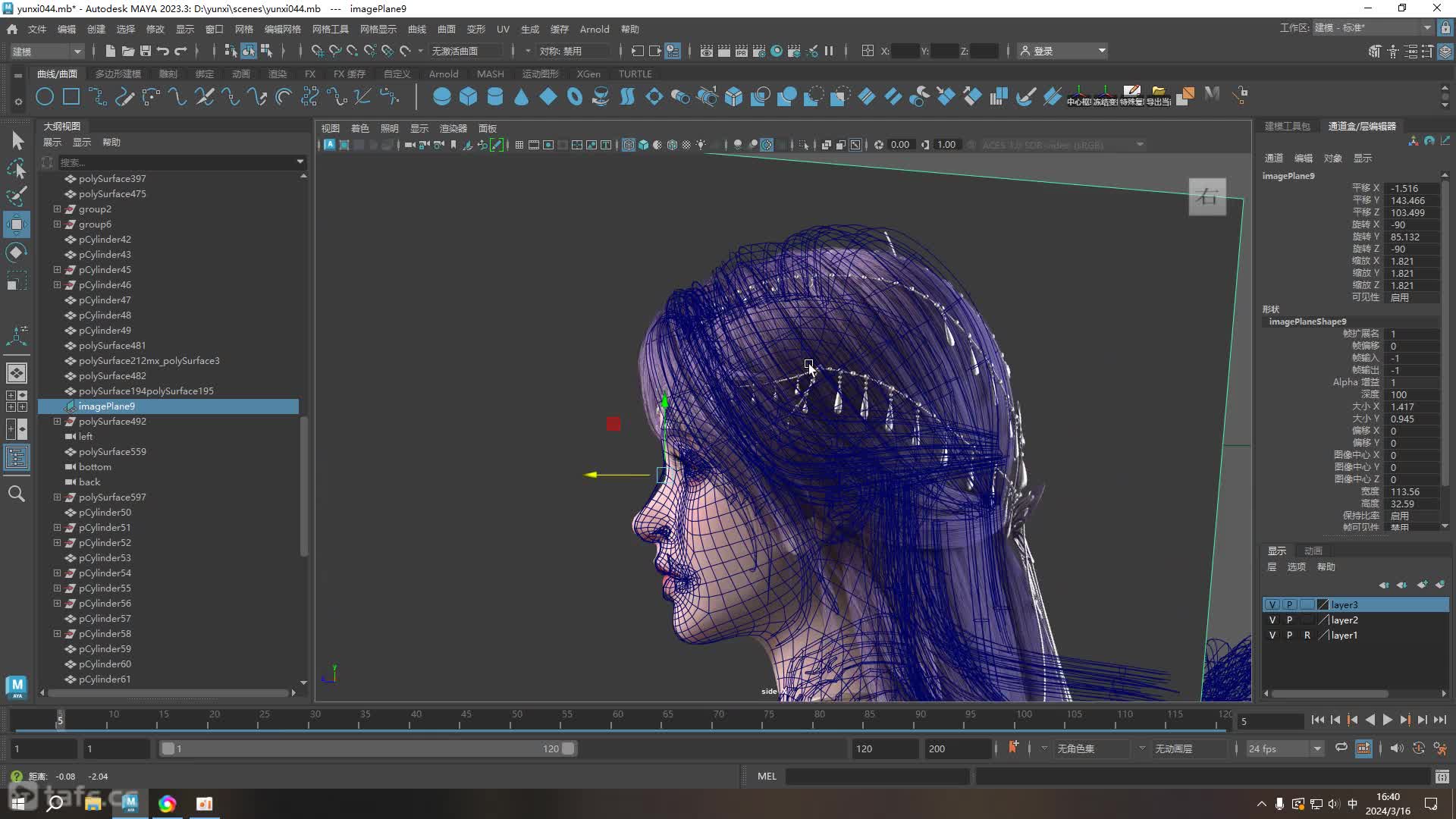Click the redo arrow icon
Image resolution: width=1456 pixels, height=819 pixels.
coord(180,51)
